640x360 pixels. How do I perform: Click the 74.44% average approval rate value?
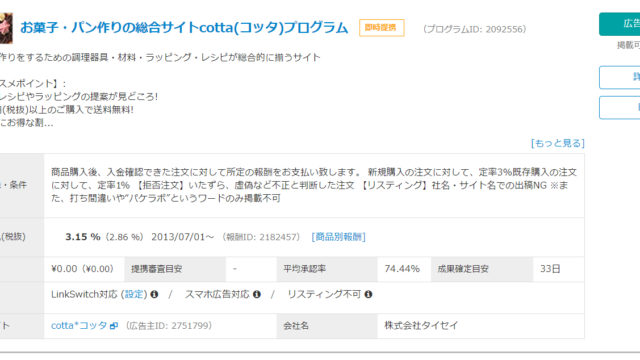[402, 269]
